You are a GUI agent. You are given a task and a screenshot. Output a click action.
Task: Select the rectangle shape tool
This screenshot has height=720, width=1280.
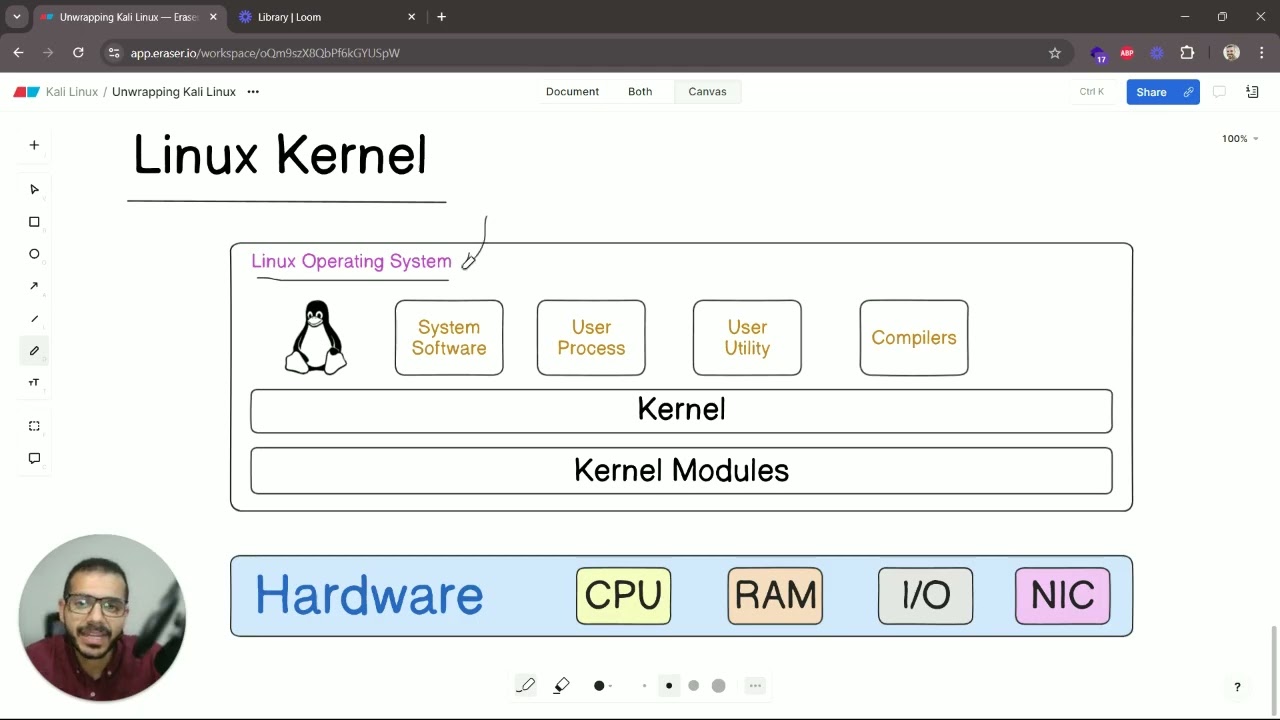pos(34,222)
